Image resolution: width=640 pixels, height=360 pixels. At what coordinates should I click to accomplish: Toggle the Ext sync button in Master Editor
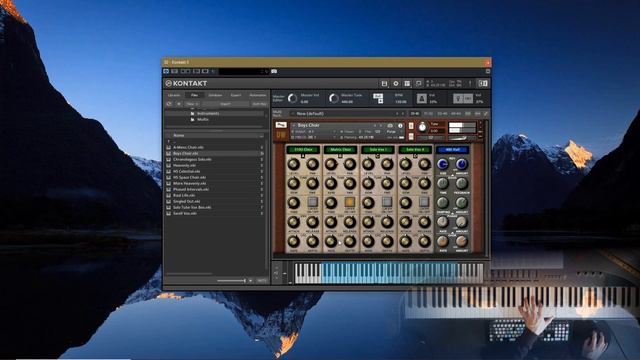(x=378, y=96)
